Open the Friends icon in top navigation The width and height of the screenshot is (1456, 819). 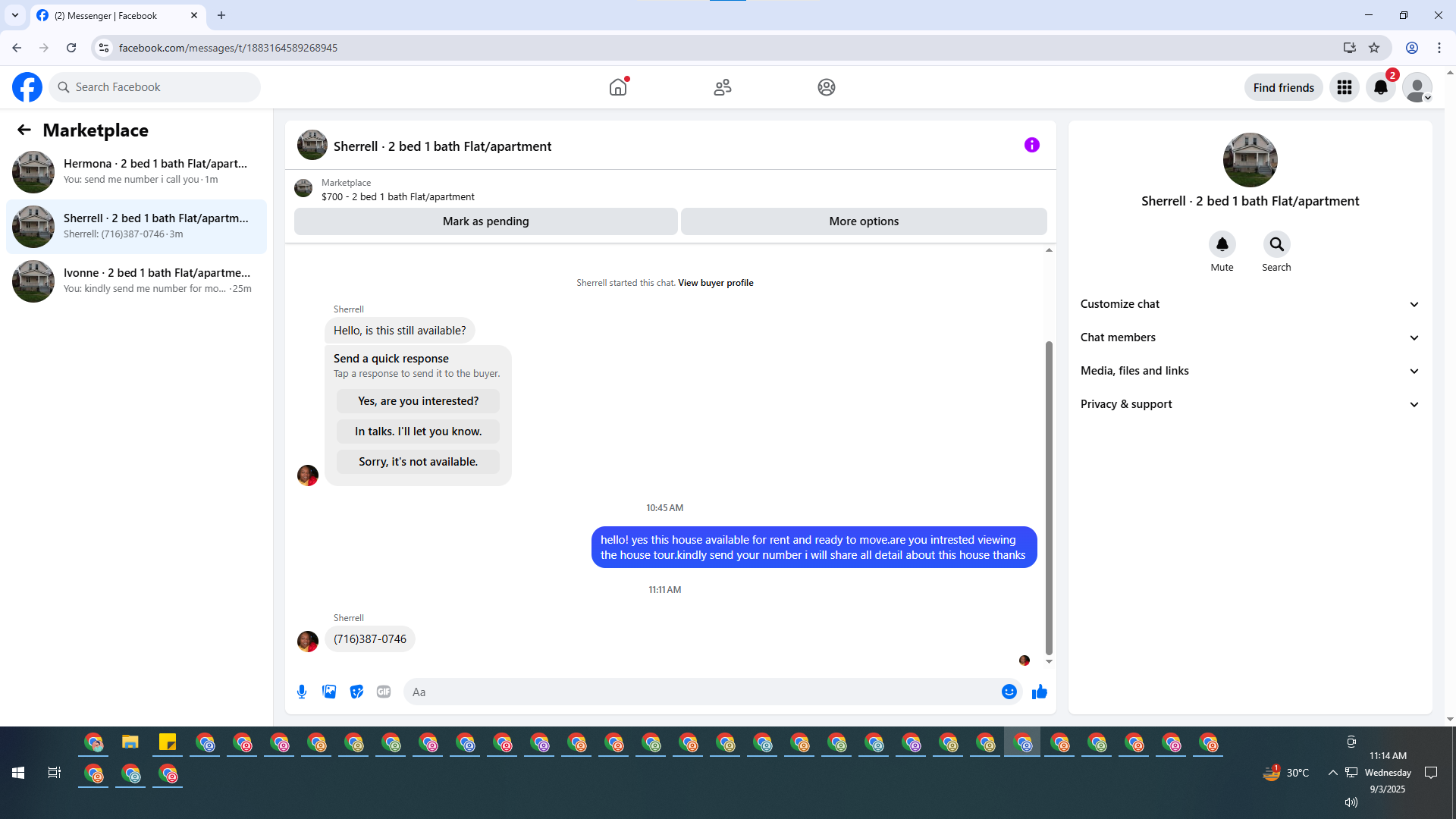point(723,87)
